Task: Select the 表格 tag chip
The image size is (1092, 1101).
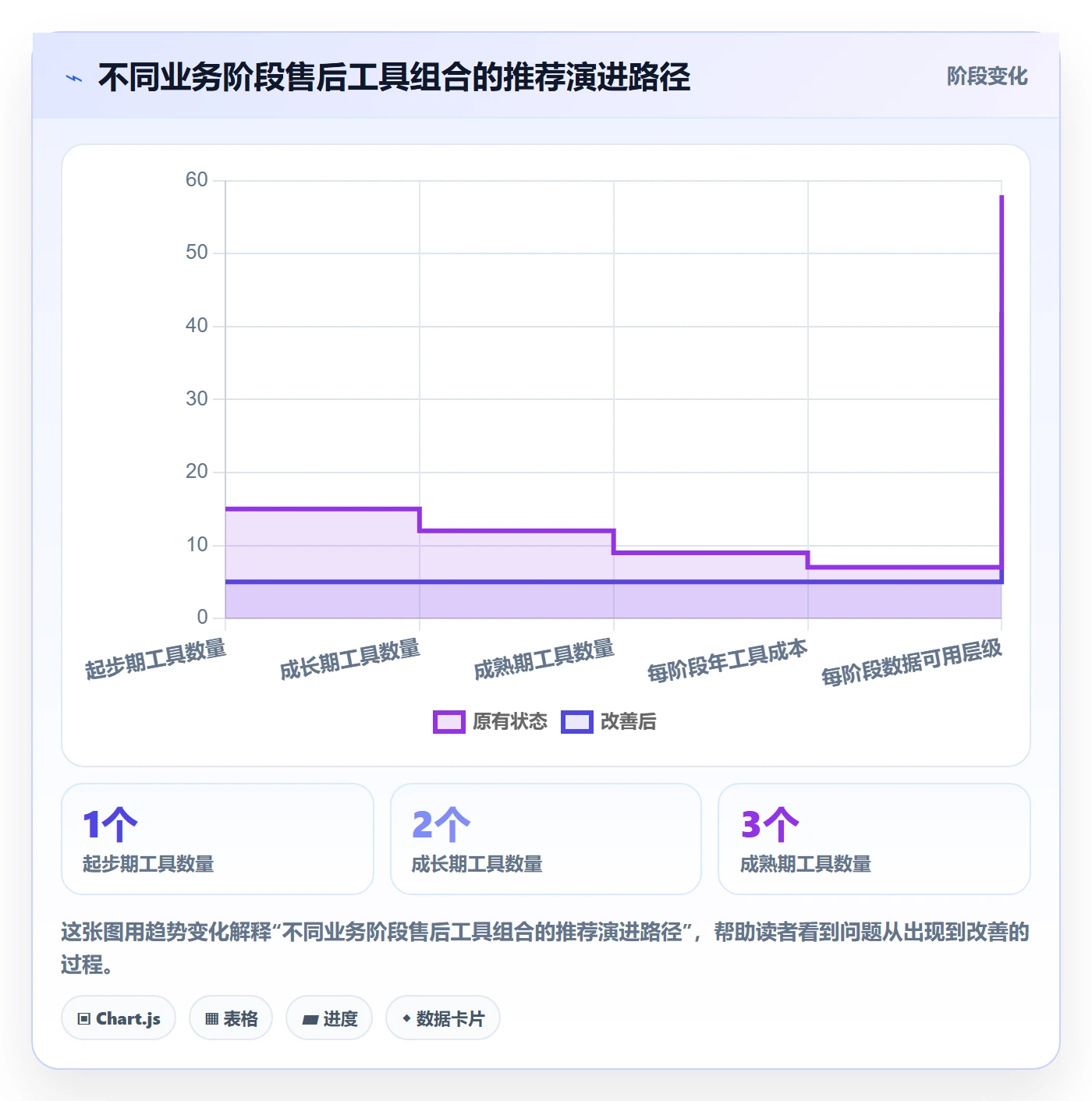Action: click(x=231, y=1018)
